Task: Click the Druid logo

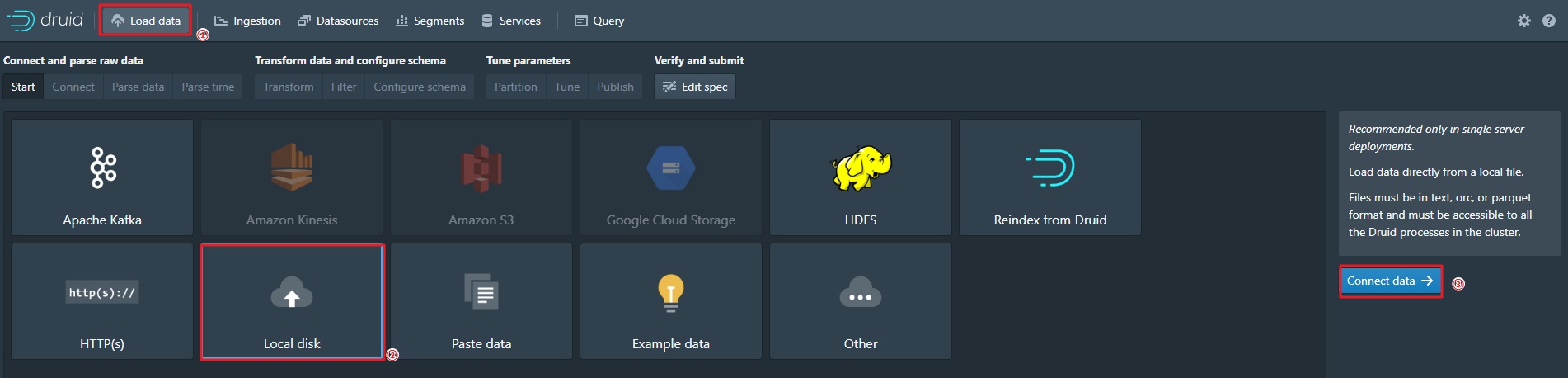Action: (45, 20)
